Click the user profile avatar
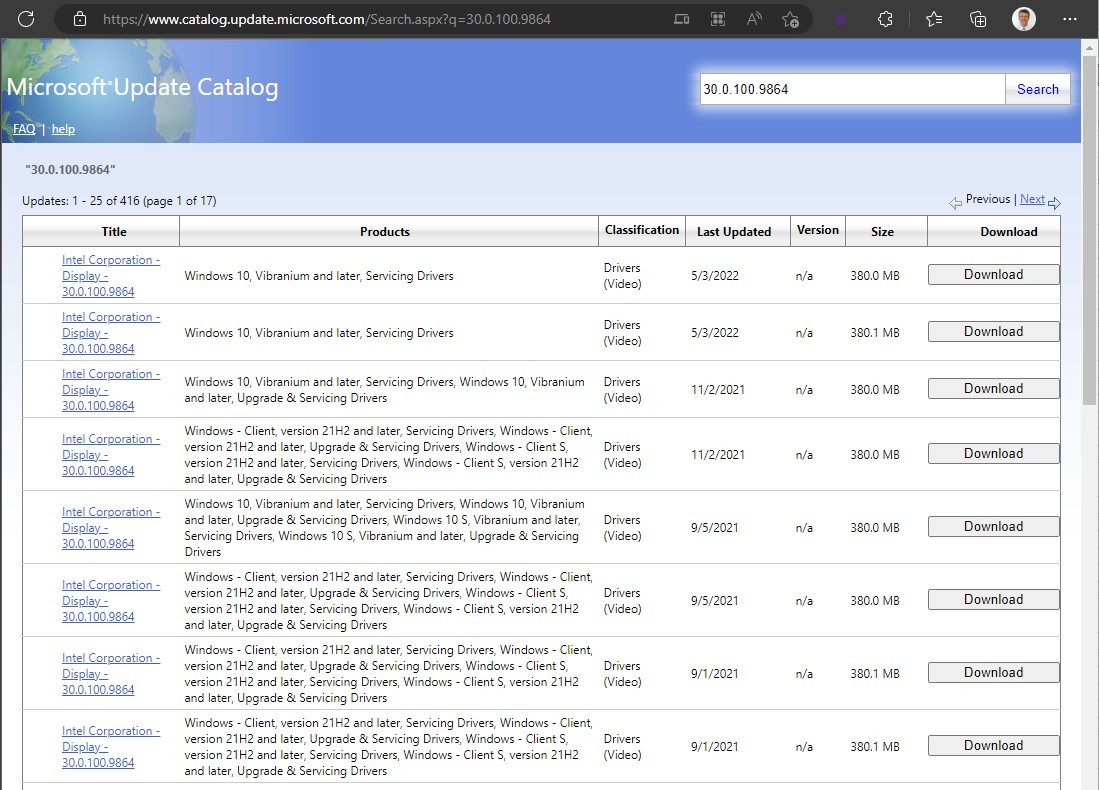The image size is (1099, 790). [1023, 19]
